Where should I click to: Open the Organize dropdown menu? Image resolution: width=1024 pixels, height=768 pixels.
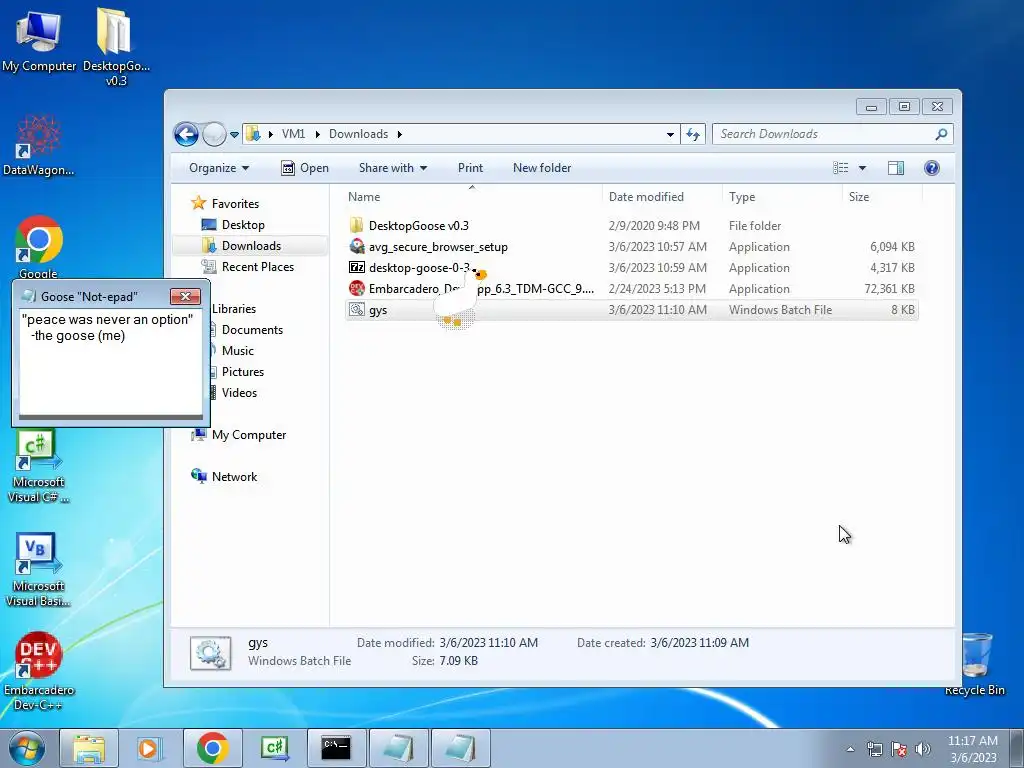pyautogui.click(x=219, y=168)
